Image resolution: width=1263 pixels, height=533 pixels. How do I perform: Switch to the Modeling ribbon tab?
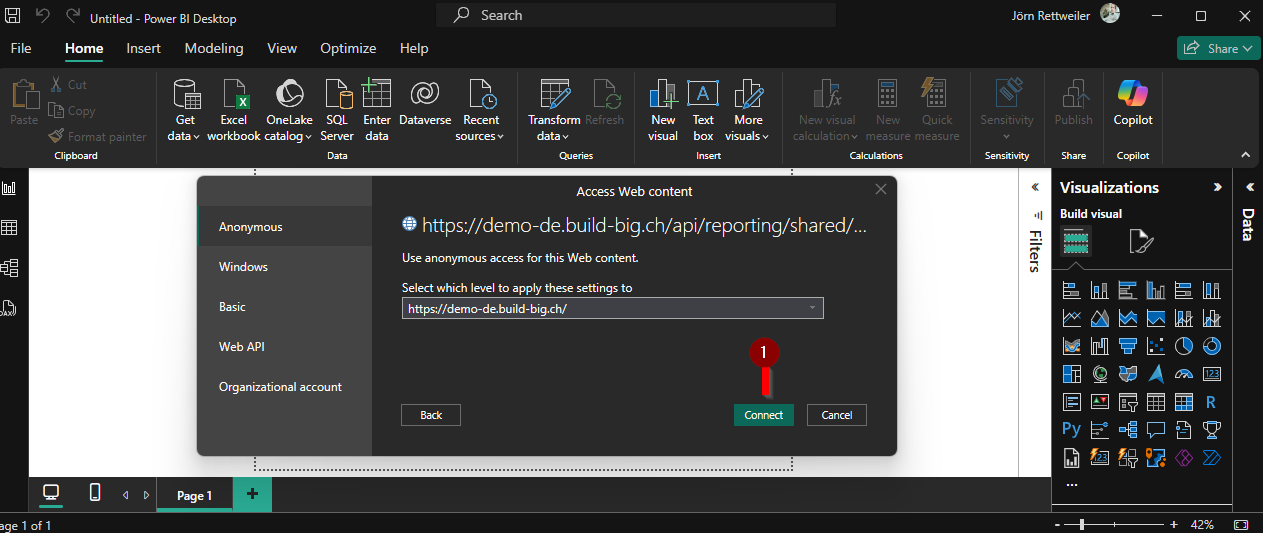(x=214, y=48)
